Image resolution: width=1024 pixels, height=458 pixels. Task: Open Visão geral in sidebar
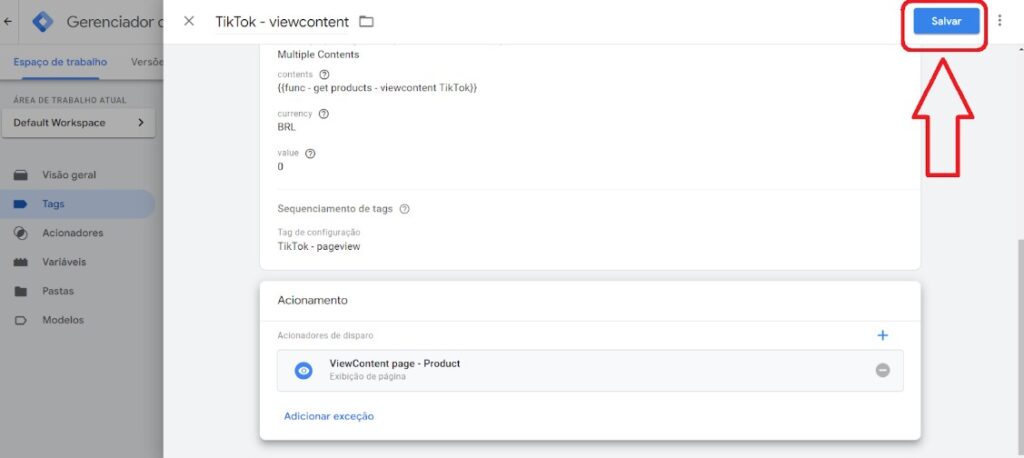68,175
